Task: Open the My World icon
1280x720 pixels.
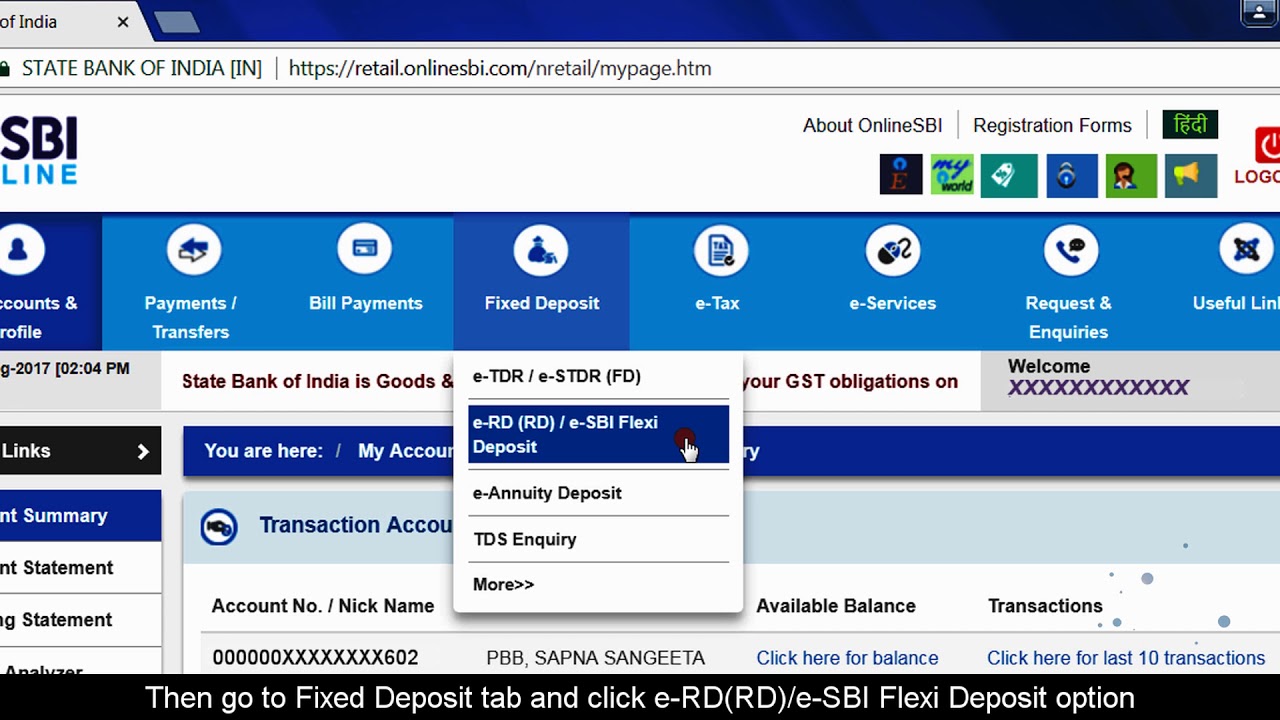Action: click(x=952, y=176)
